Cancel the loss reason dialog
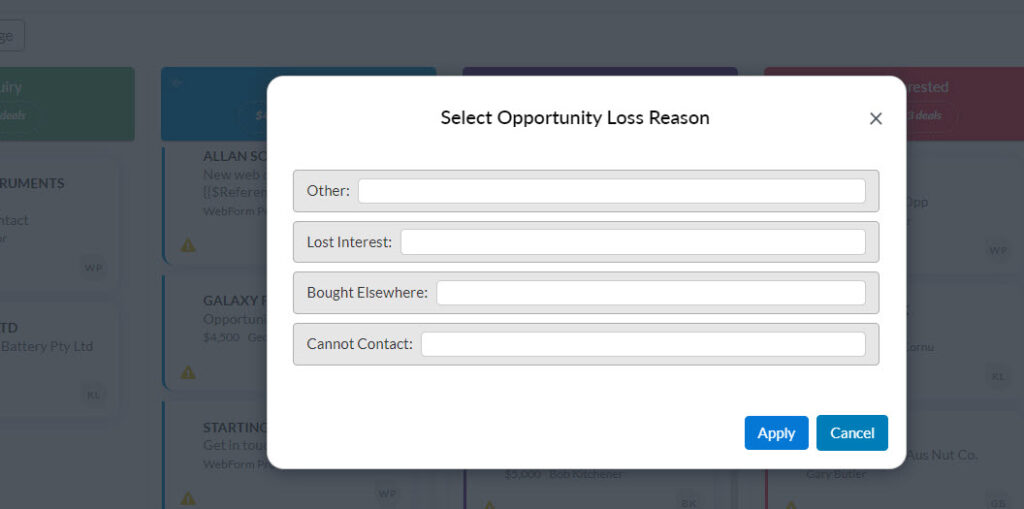 pos(852,433)
